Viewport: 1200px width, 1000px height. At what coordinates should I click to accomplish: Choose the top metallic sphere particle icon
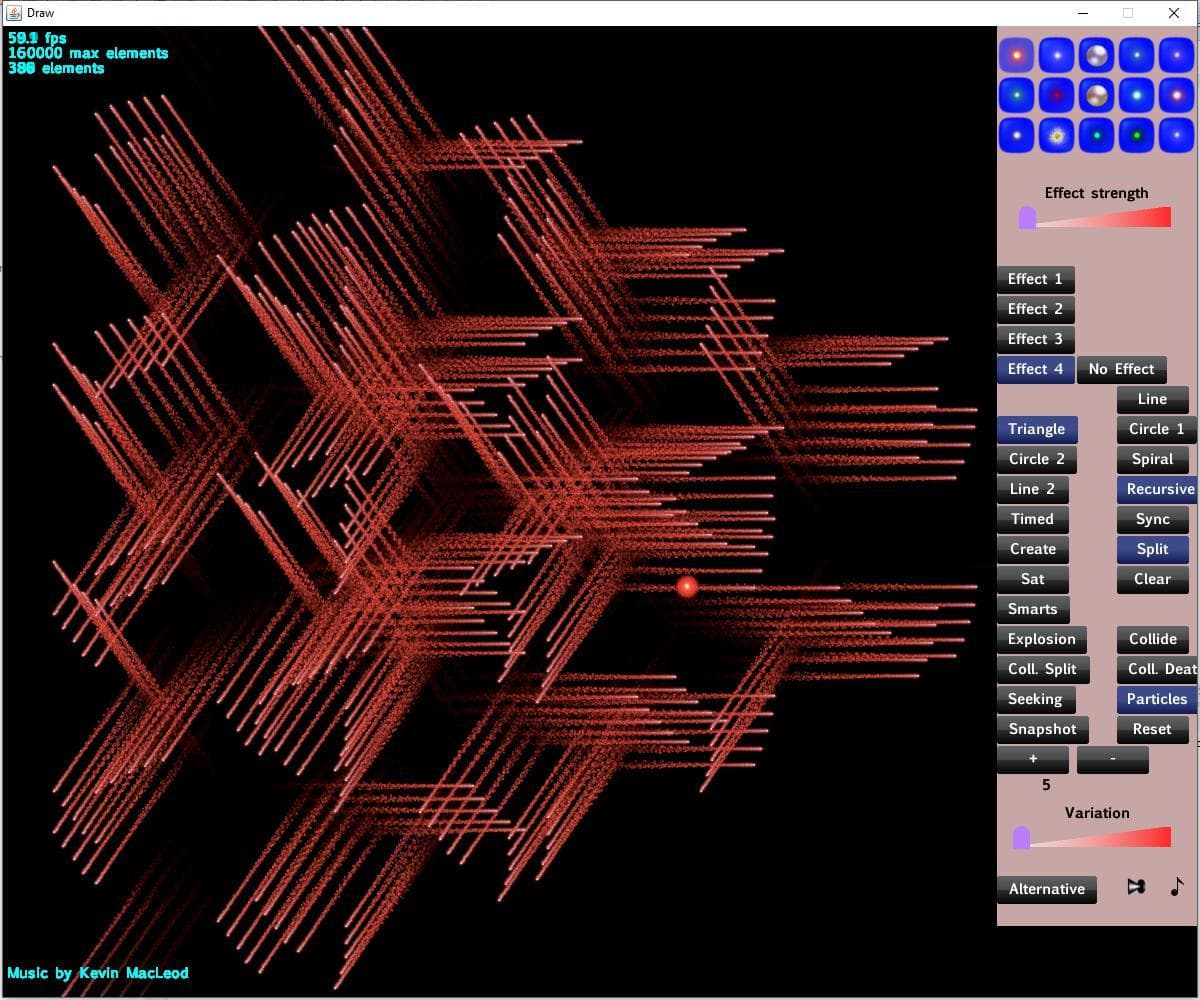1097,55
